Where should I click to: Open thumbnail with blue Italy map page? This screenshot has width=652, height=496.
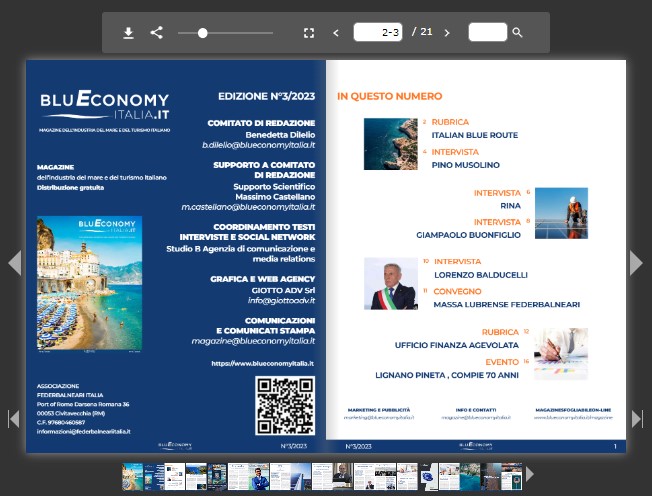point(428,476)
